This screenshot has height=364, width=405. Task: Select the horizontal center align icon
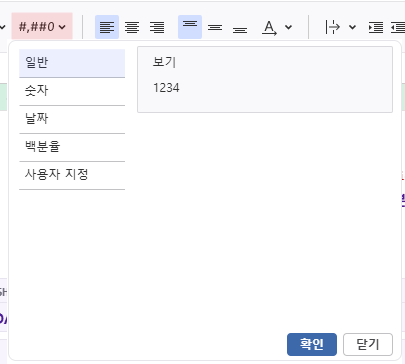[x=132, y=27]
